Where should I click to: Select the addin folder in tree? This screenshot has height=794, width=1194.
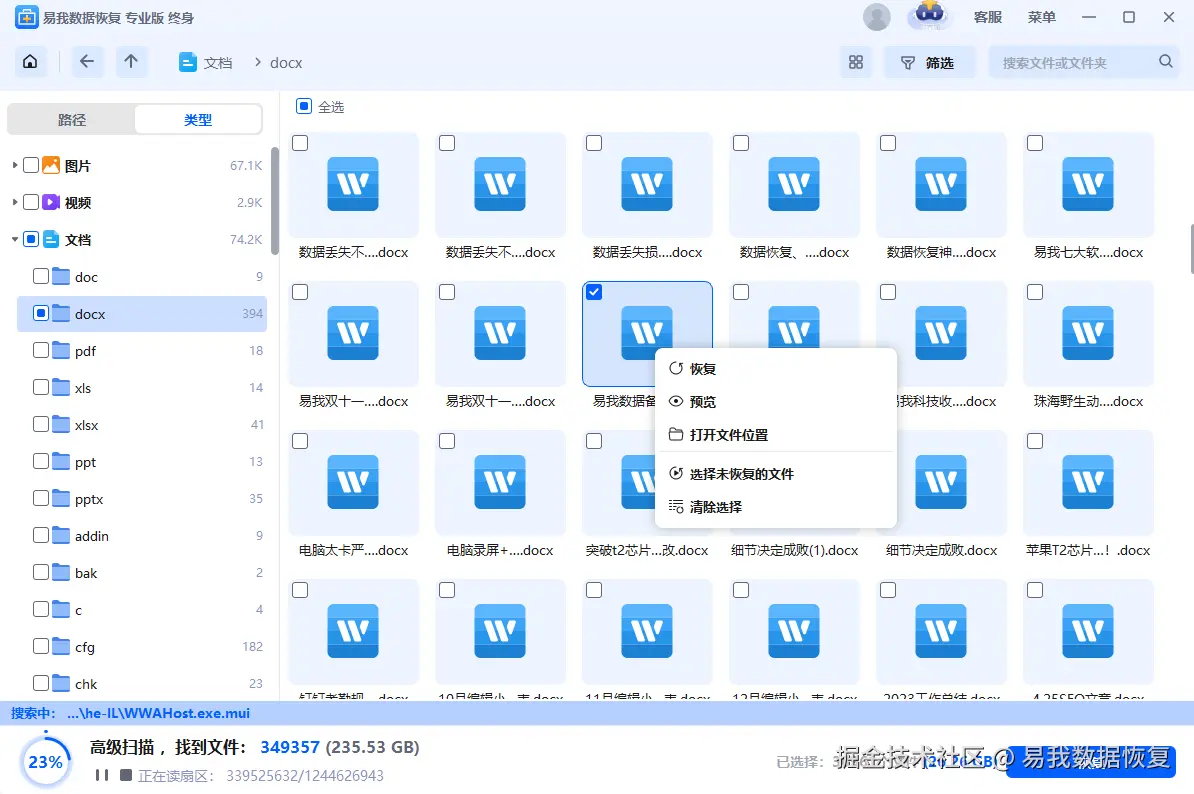pyautogui.click(x=142, y=536)
